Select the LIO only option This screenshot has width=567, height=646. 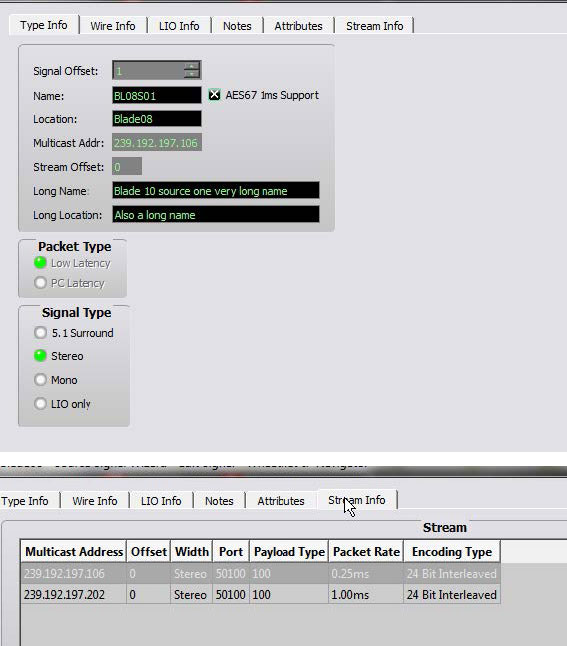click(40, 404)
